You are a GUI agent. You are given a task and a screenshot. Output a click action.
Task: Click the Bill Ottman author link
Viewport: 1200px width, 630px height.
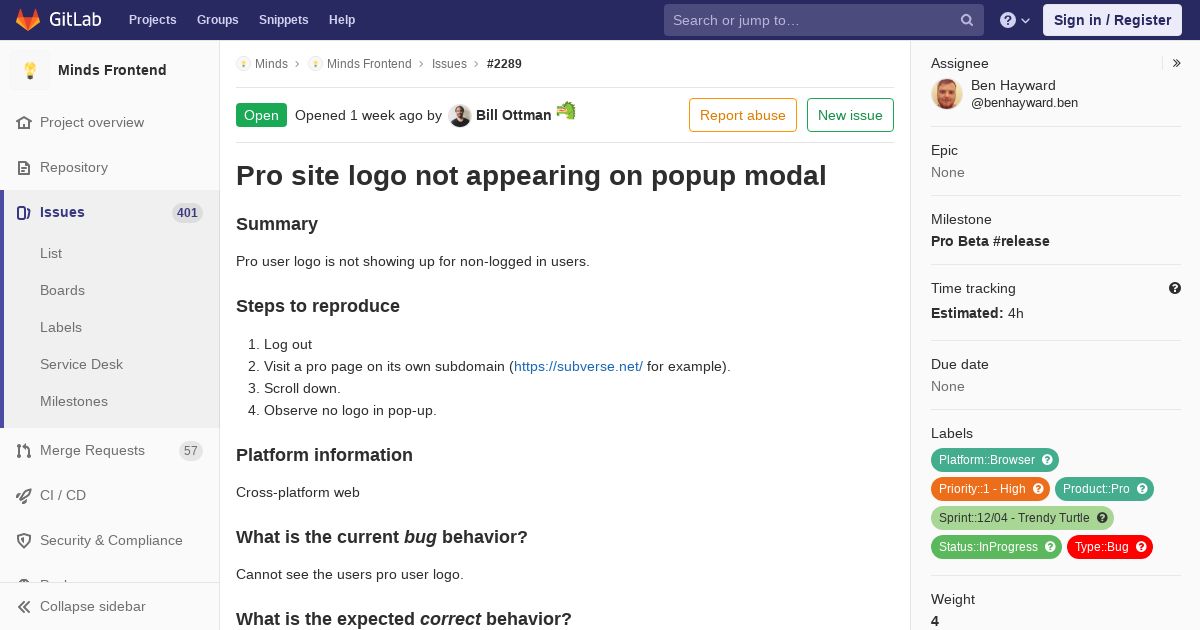coord(513,115)
